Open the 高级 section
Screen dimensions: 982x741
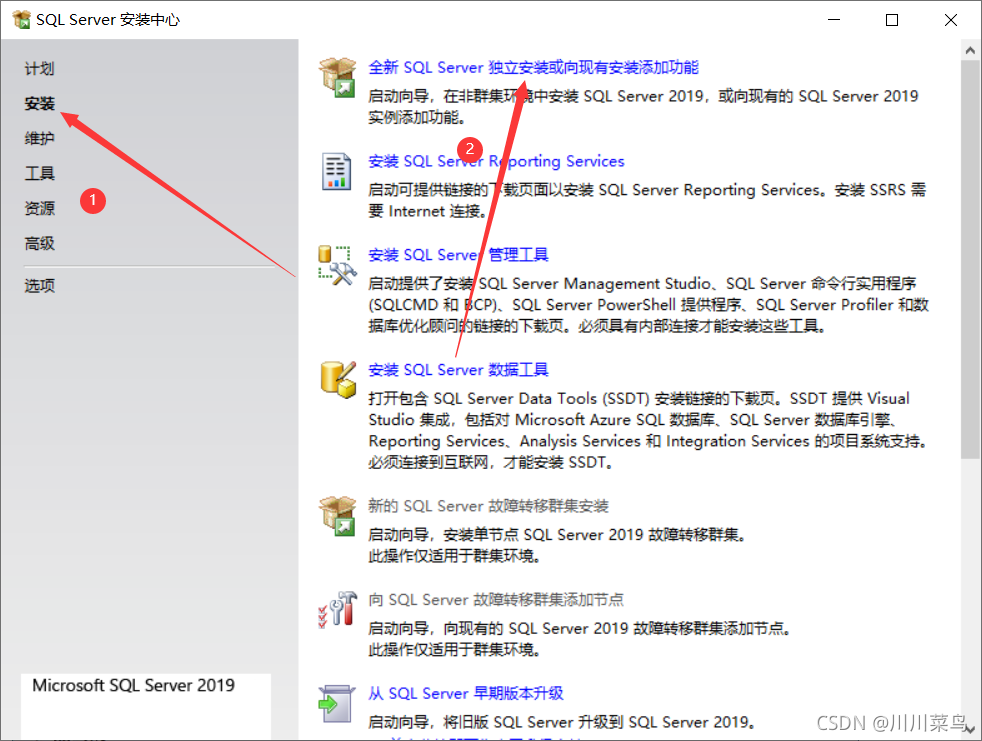[x=39, y=244]
